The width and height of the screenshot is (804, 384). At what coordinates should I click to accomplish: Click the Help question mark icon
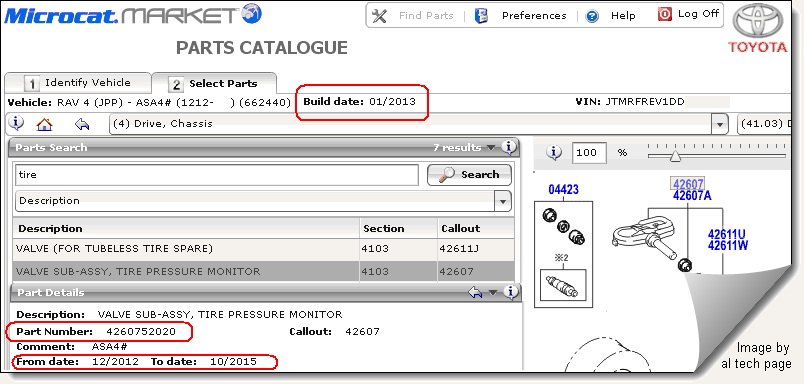[x=592, y=16]
